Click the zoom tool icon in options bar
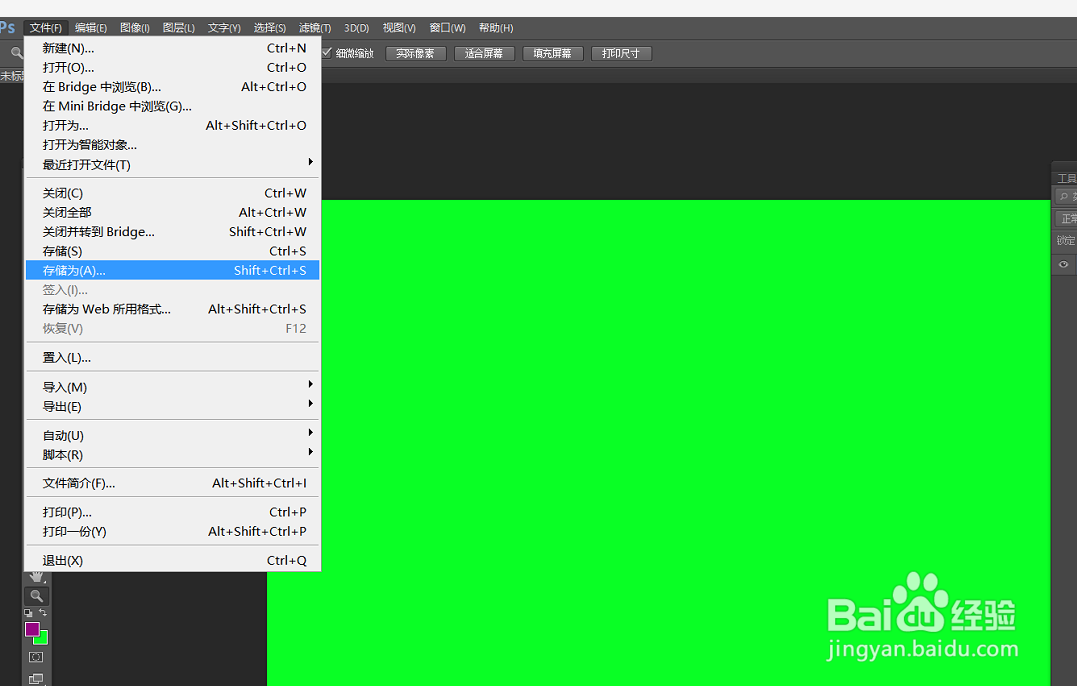This screenshot has width=1077, height=686. coord(16,53)
